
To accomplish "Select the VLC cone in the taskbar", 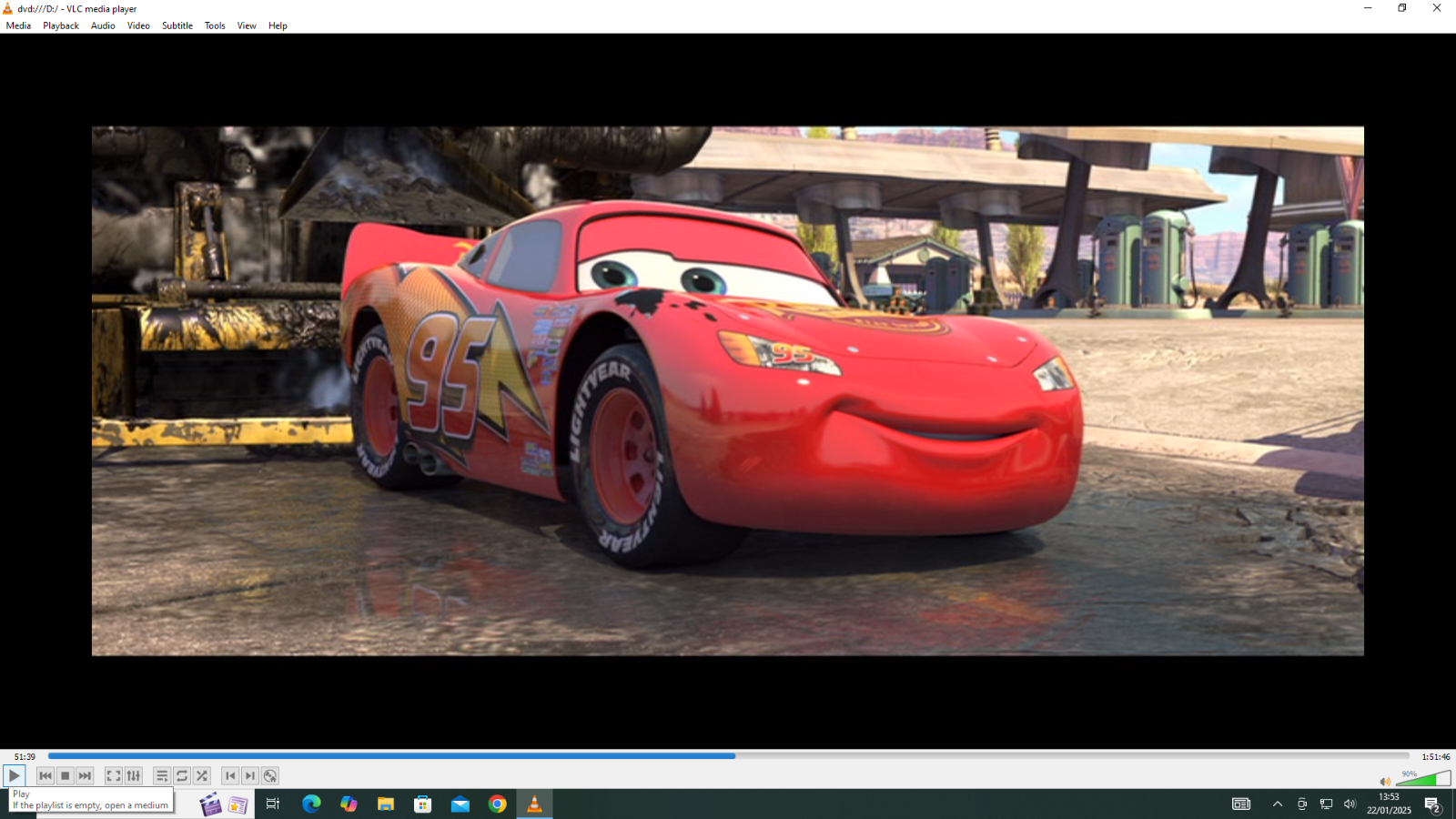I will point(534,804).
